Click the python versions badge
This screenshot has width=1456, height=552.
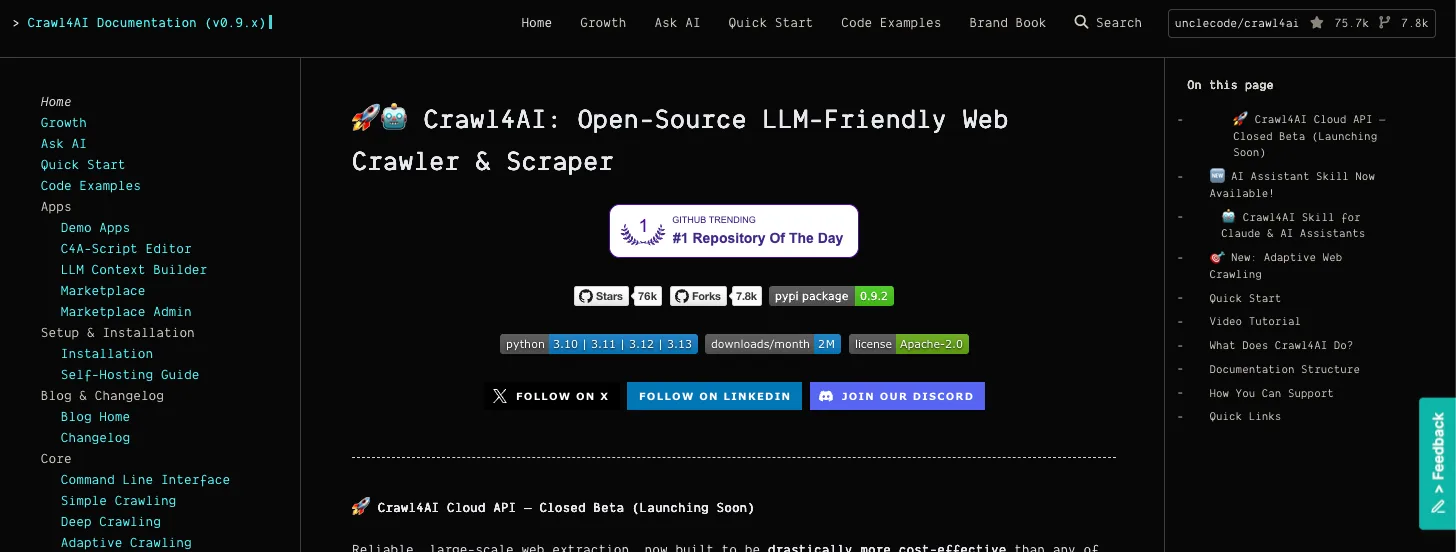598,344
